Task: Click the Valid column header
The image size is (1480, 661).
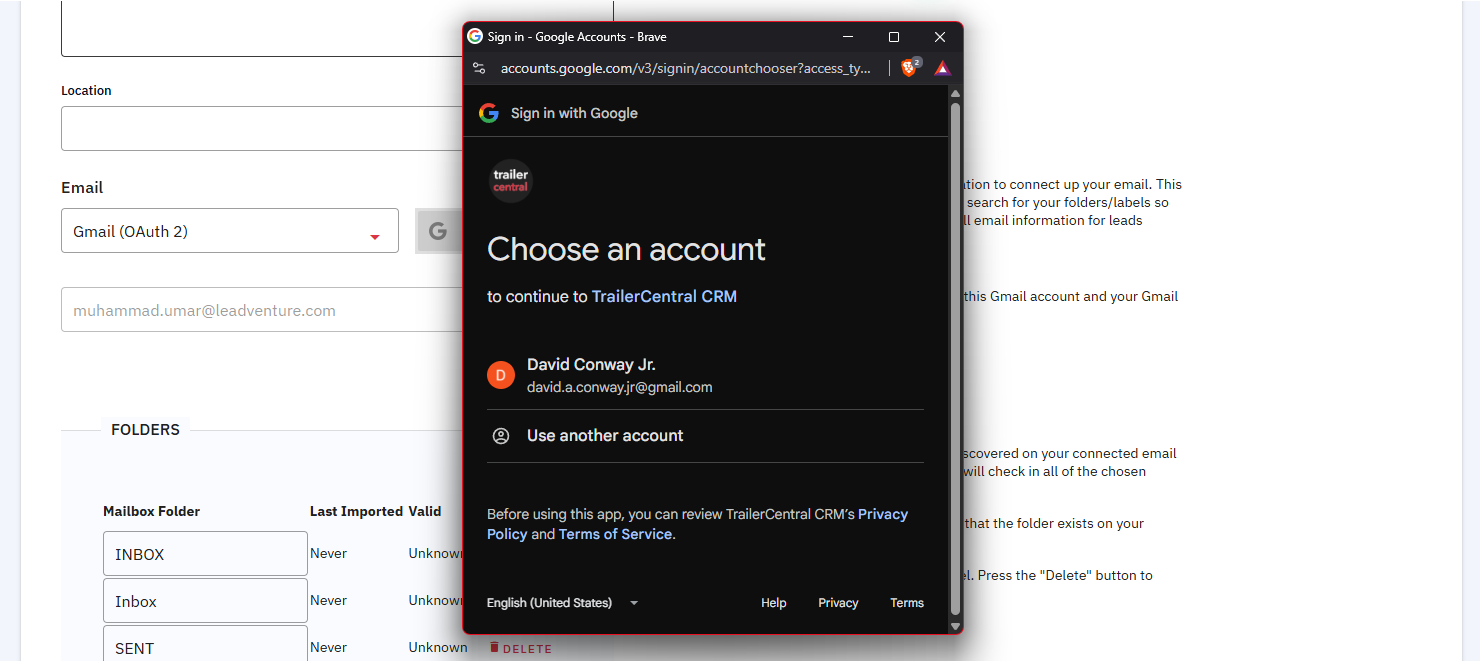Action: (x=425, y=511)
